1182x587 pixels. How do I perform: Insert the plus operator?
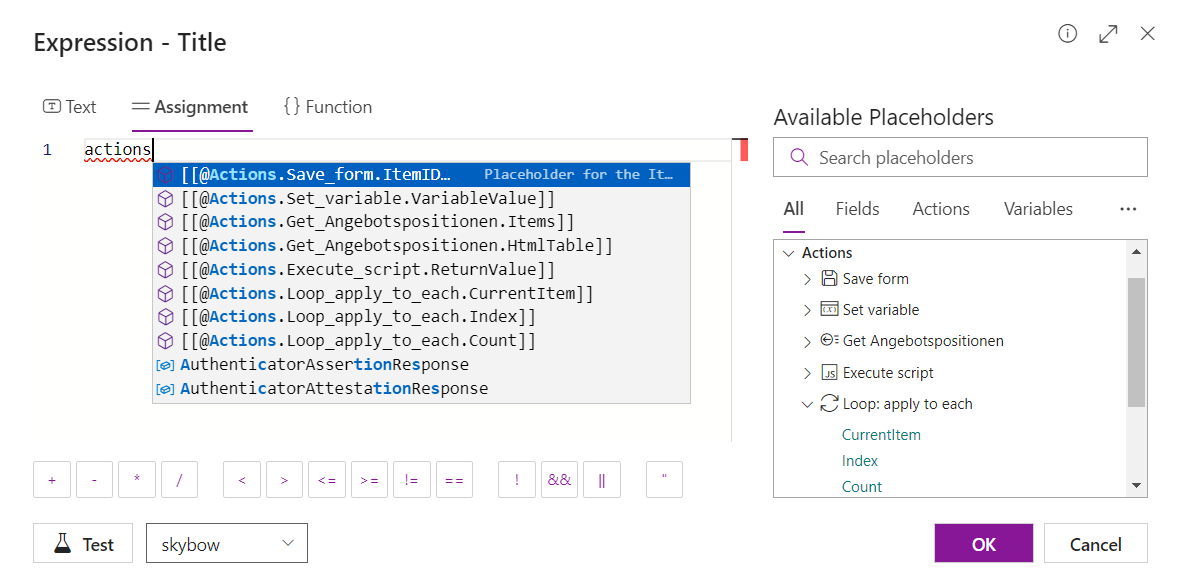click(x=52, y=480)
